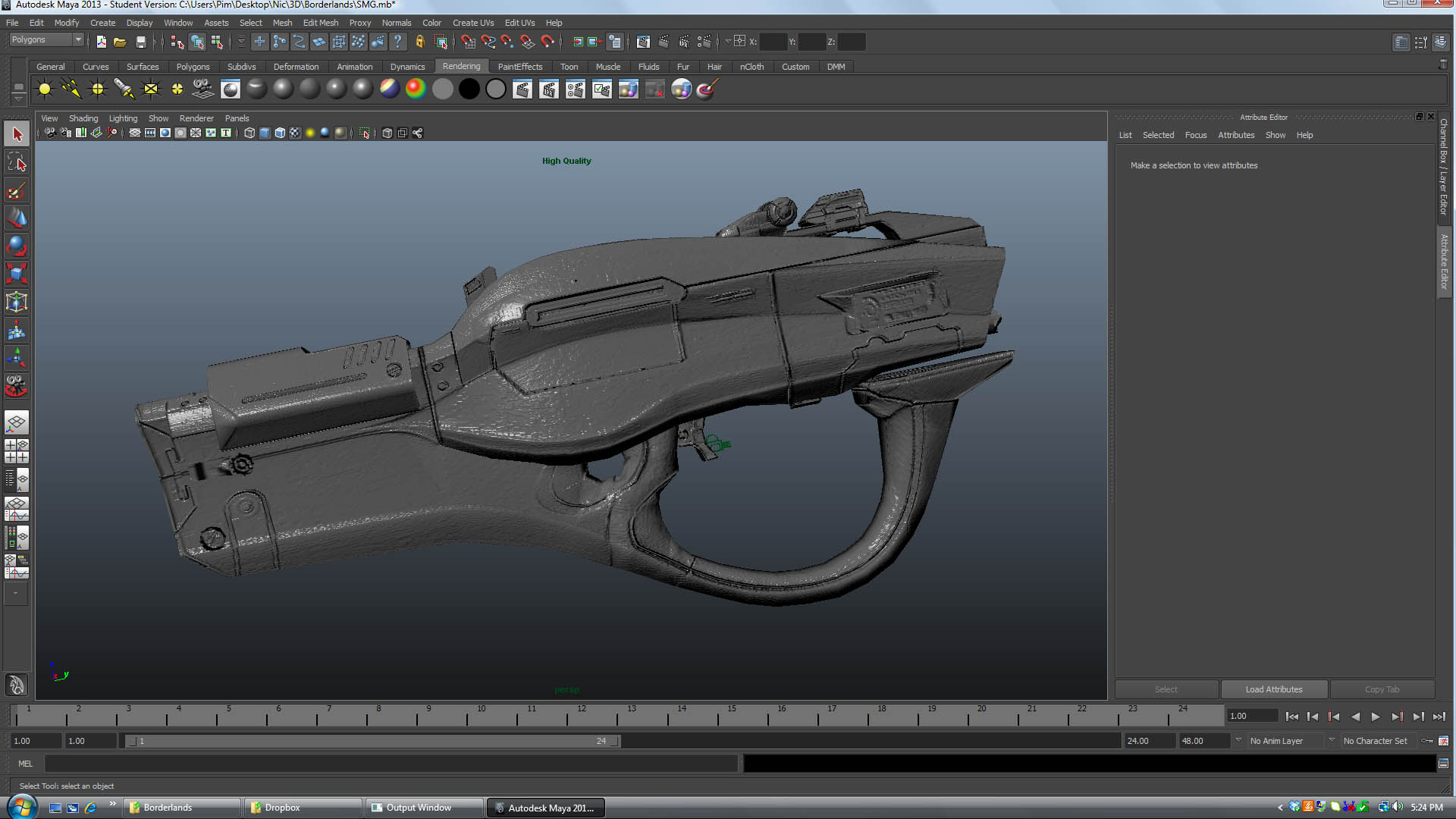
Task: Activate the Move tool cone icon
Action: (x=17, y=218)
